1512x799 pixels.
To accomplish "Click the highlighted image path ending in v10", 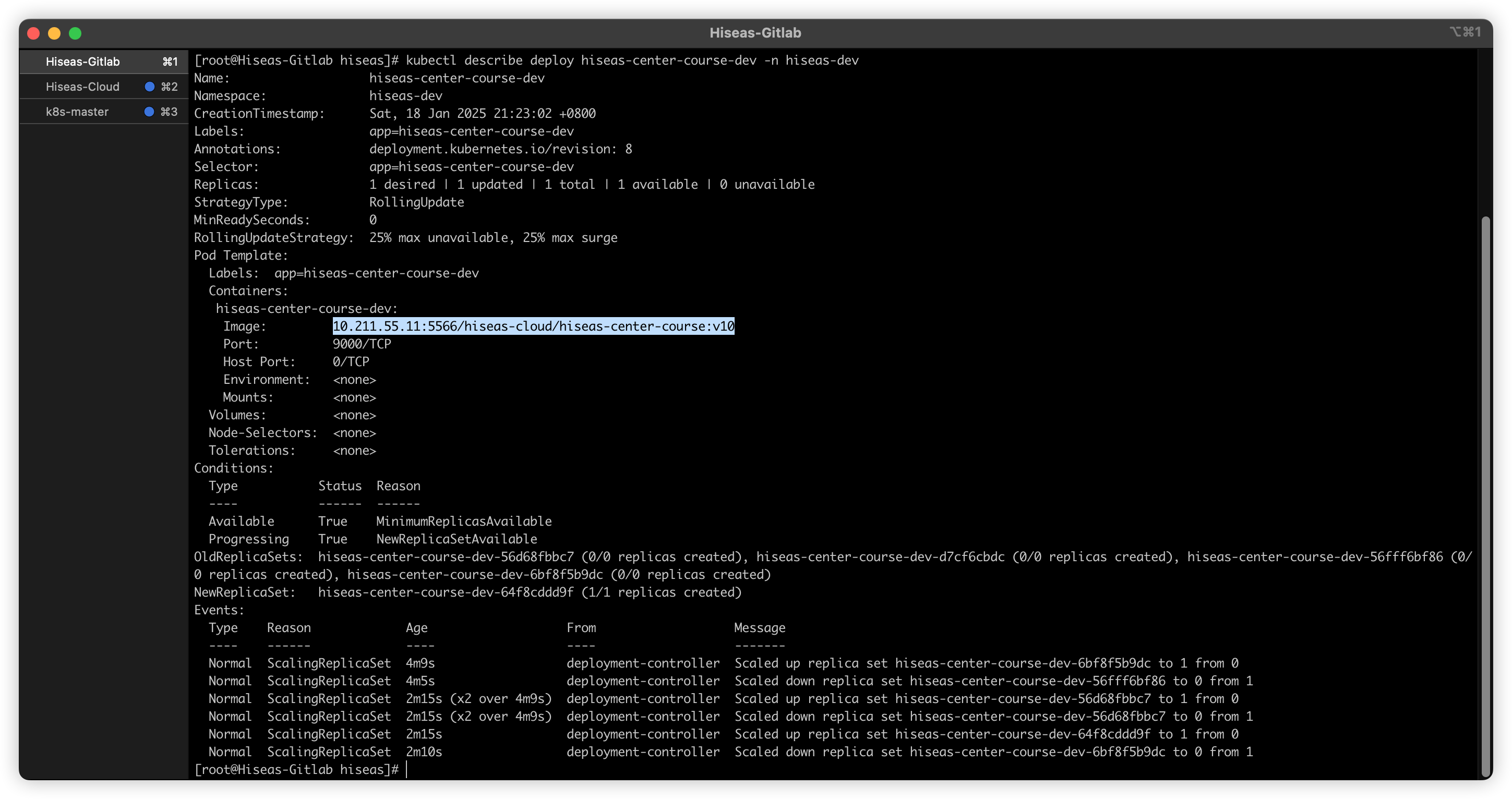I will click(x=534, y=326).
